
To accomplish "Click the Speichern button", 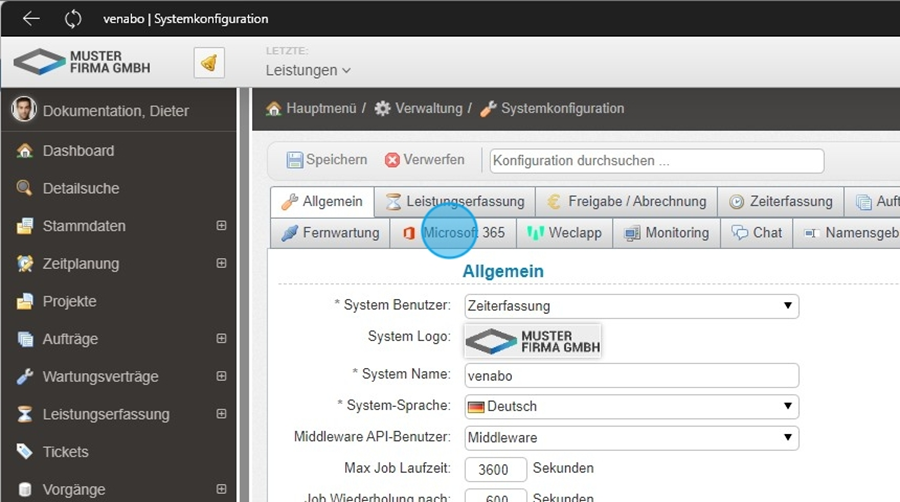I will (x=326, y=160).
